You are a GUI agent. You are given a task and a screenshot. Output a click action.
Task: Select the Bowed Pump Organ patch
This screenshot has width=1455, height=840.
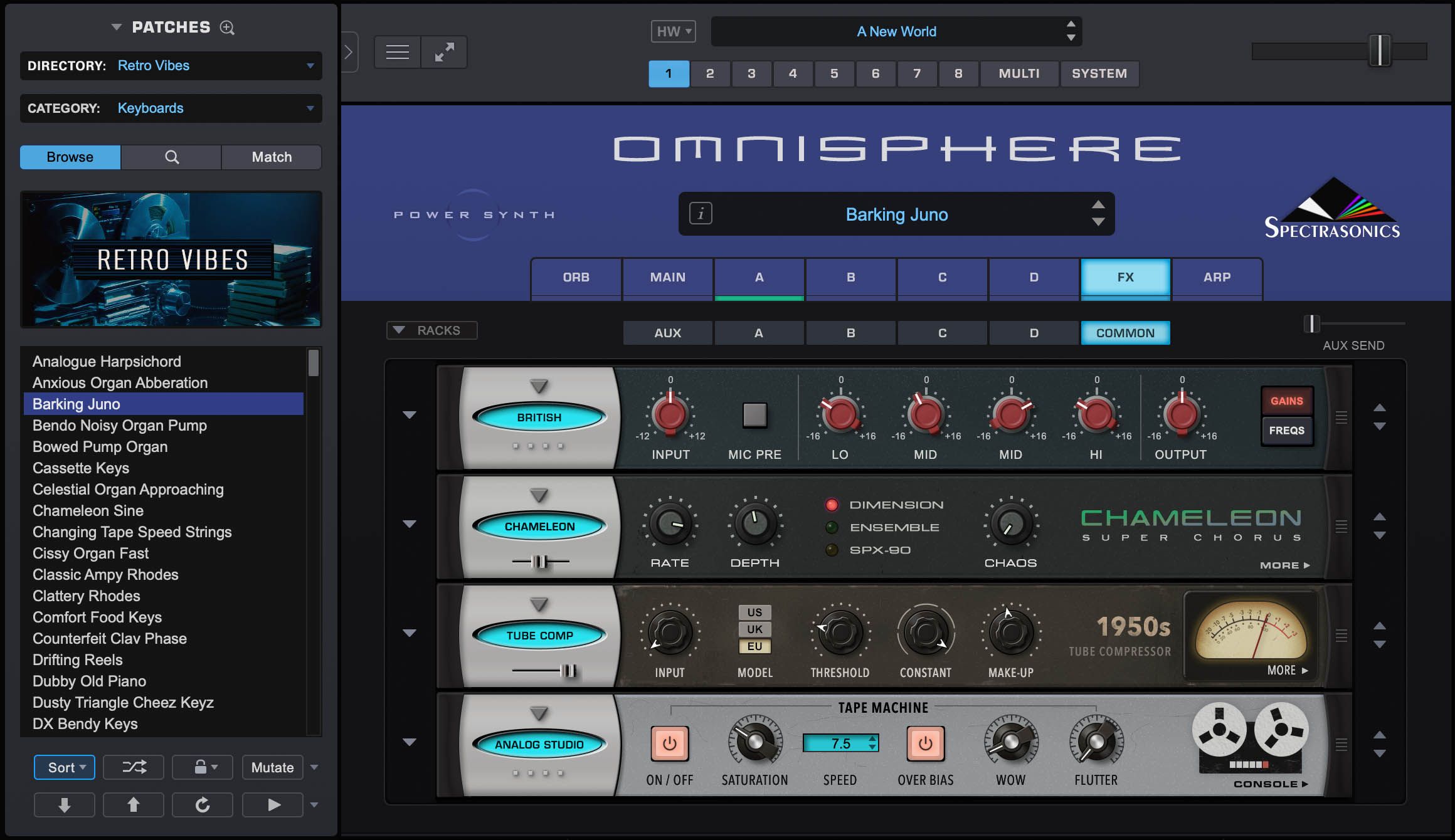point(100,446)
